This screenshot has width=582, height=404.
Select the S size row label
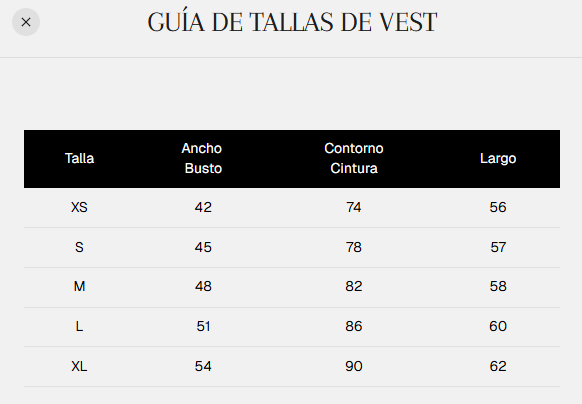(x=79, y=247)
